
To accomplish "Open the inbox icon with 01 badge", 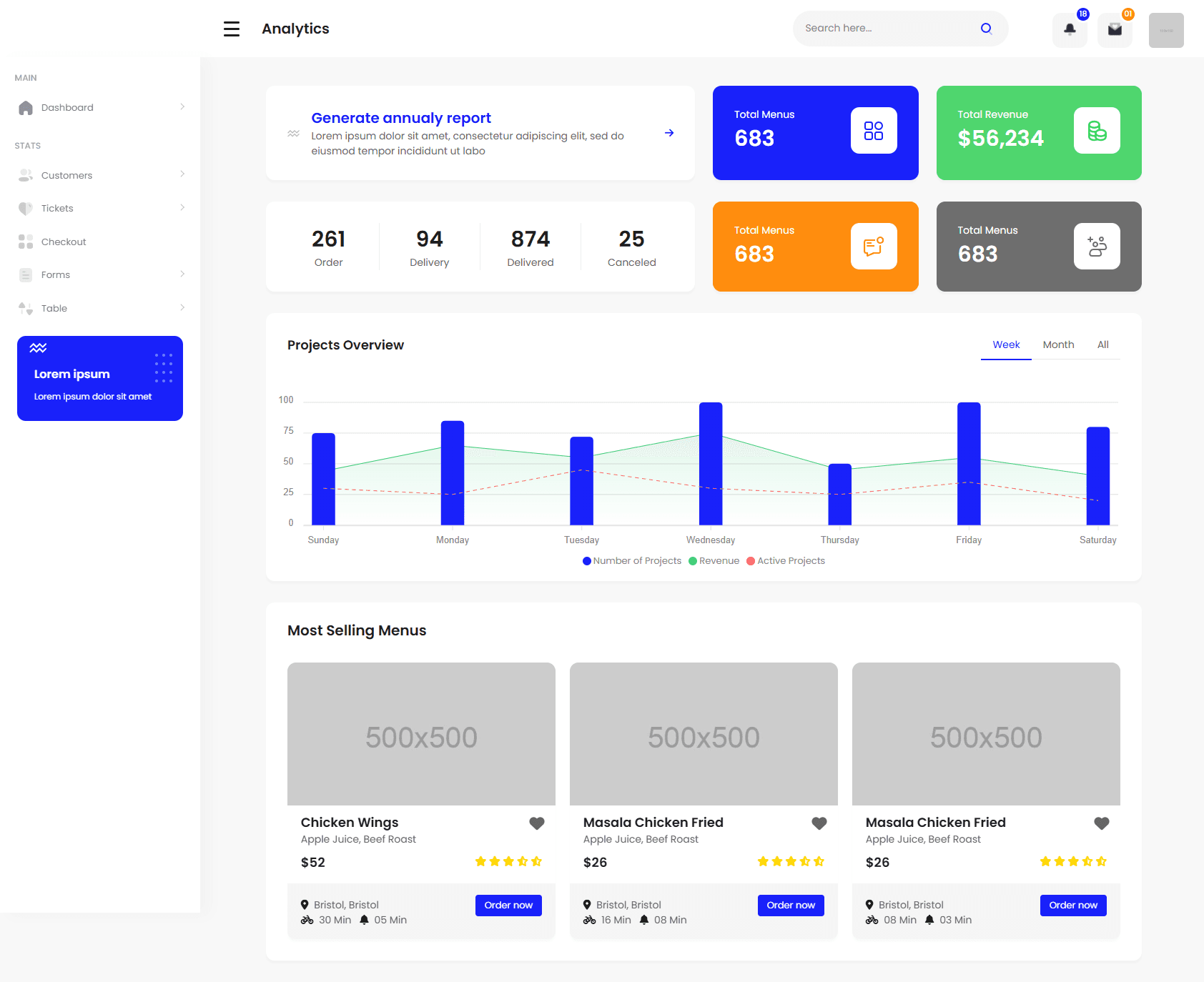I will (x=1115, y=29).
